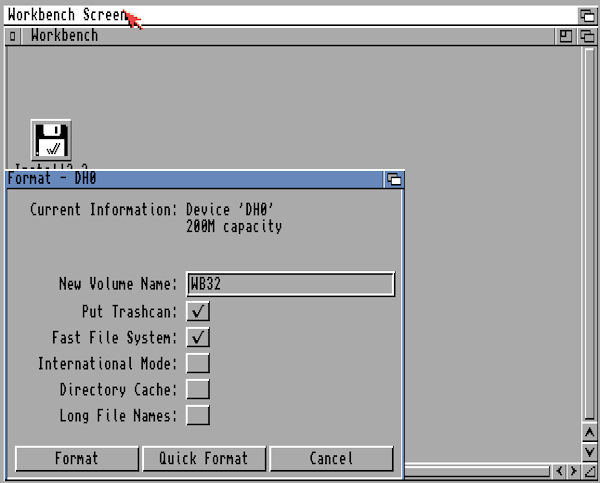Cancel the Format dialog
The width and height of the screenshot is (600, 483).
pos(331,459)
